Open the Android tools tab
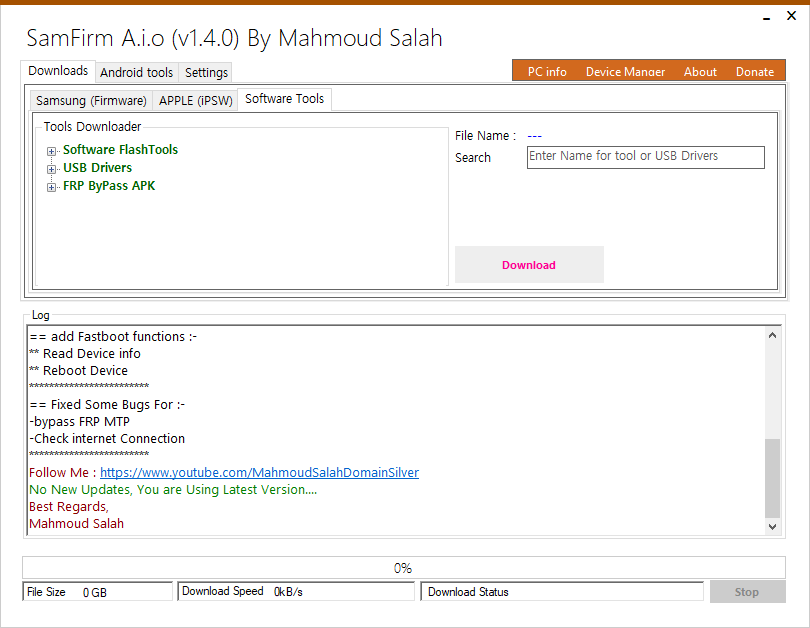The image size is (810, 628). pos(136,72)
